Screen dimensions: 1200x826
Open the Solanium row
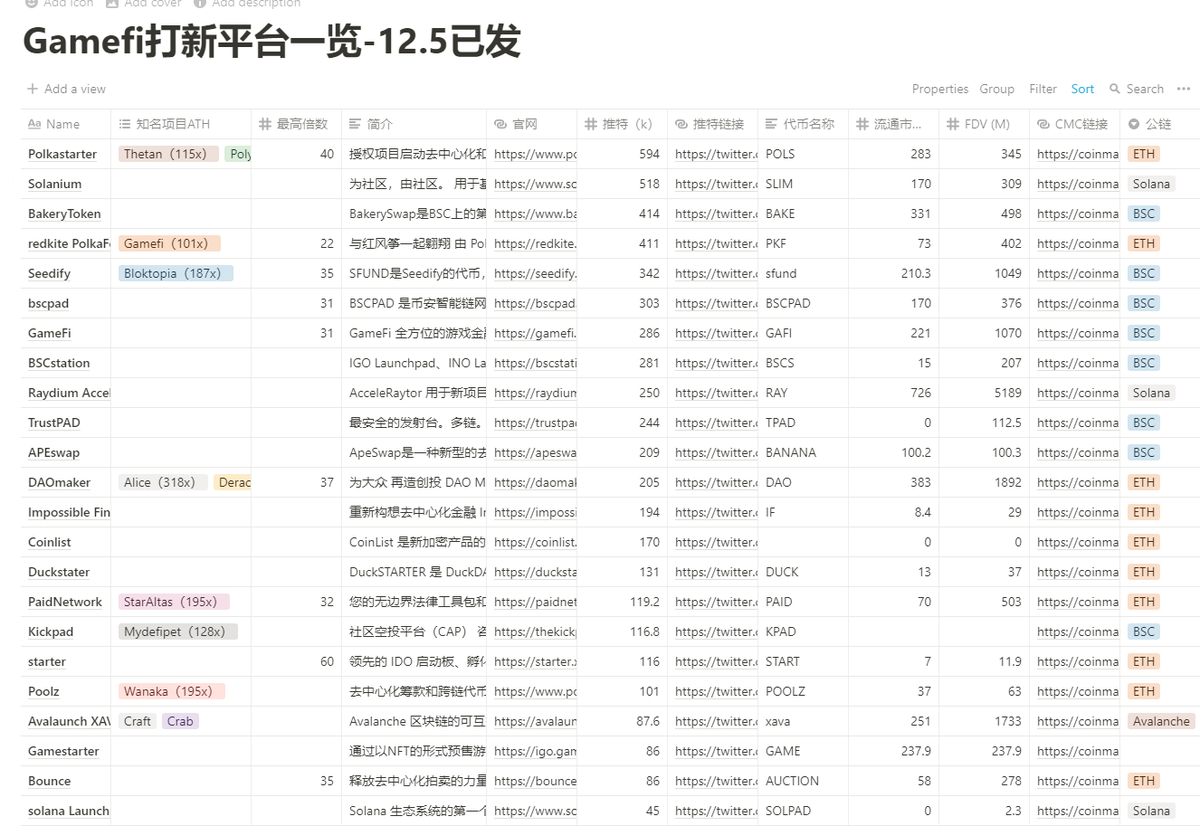(x=55, y=184)
